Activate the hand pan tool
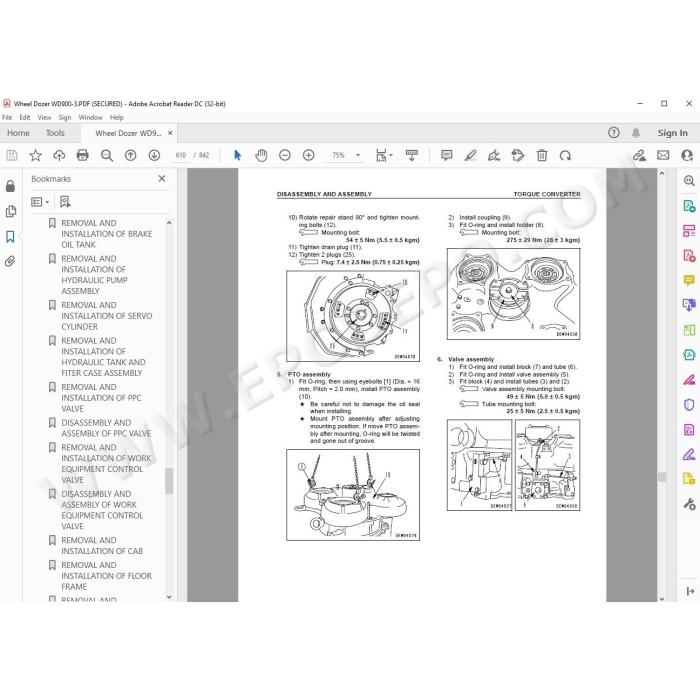This screenshot has height=700, width=700. (261, 155)
